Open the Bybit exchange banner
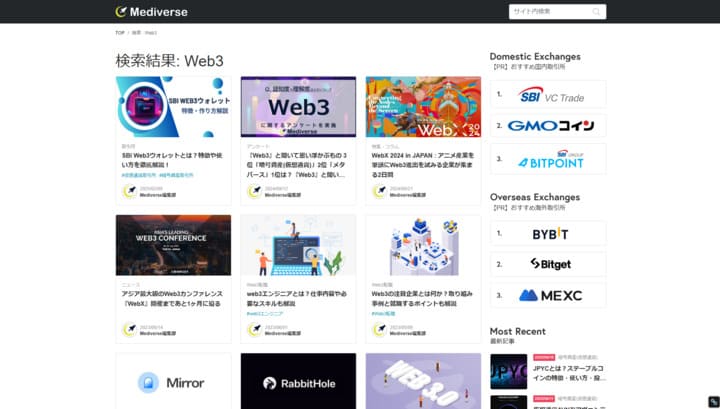This screenshot has height=409, width=720. [x=549, y=234]
